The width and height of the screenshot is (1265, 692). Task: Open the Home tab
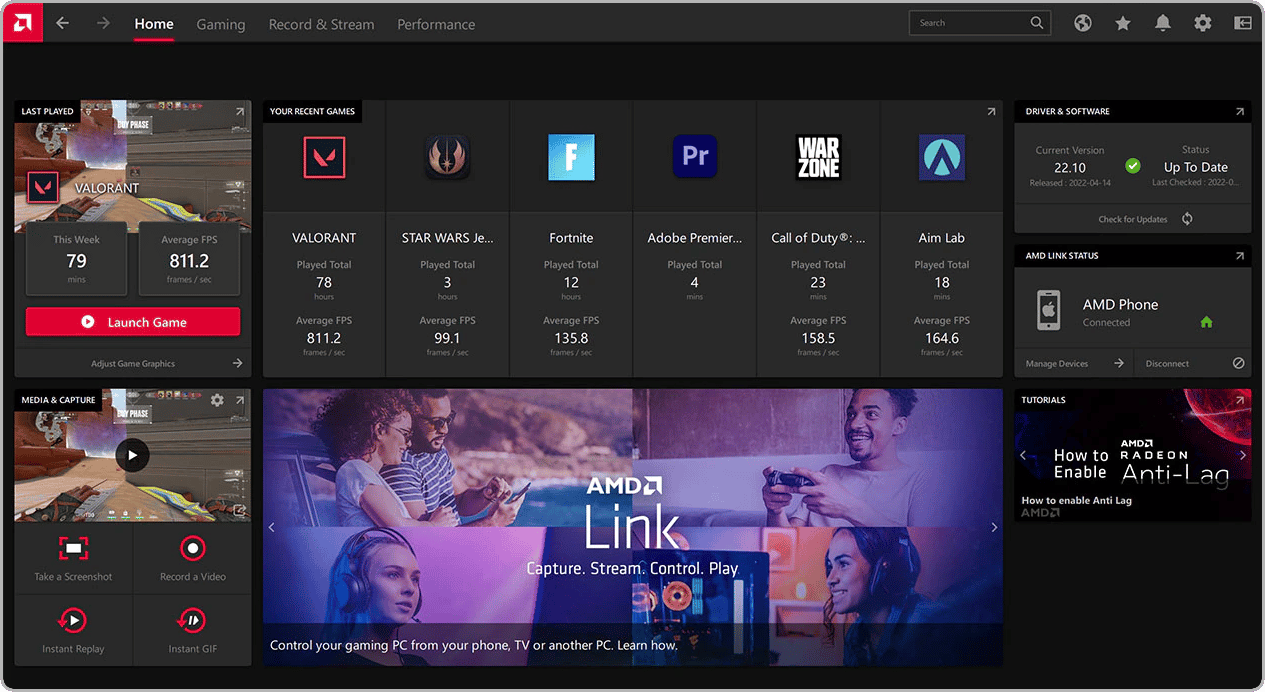154,23
